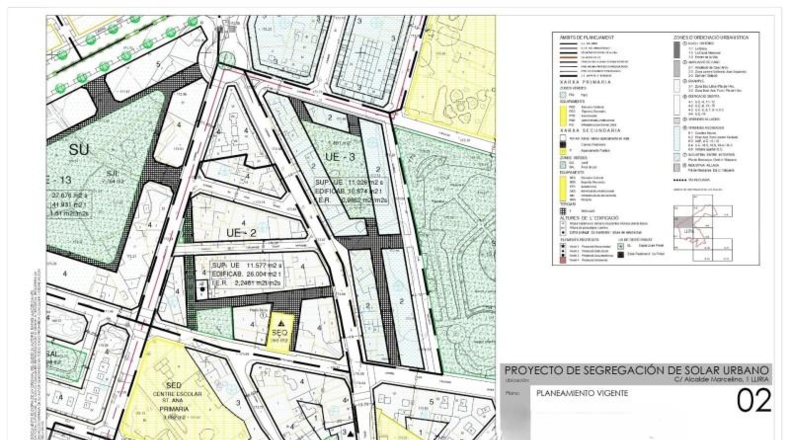Click the "CENTRE ESCOLAR" text
The image size is (790, 440).
point(177,394)
